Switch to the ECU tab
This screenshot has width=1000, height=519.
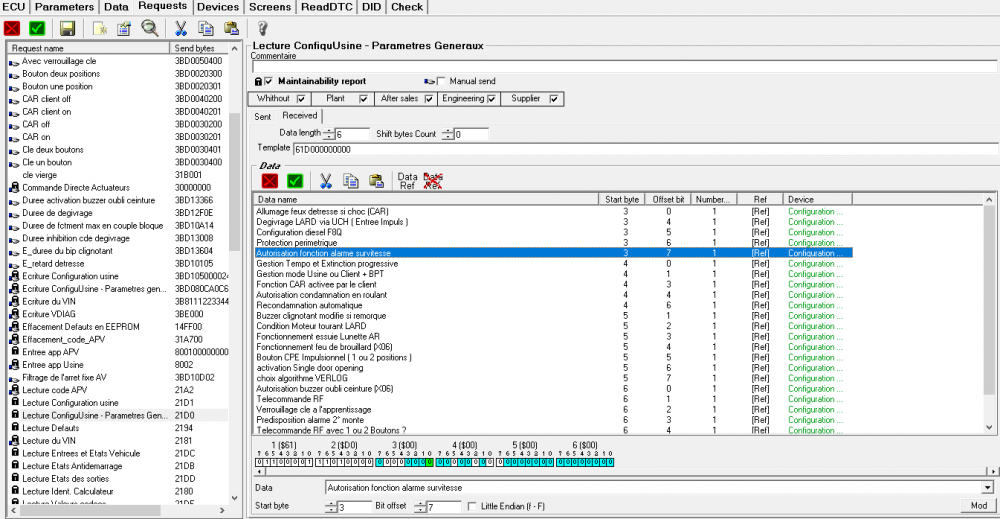[x=13, y=7]
